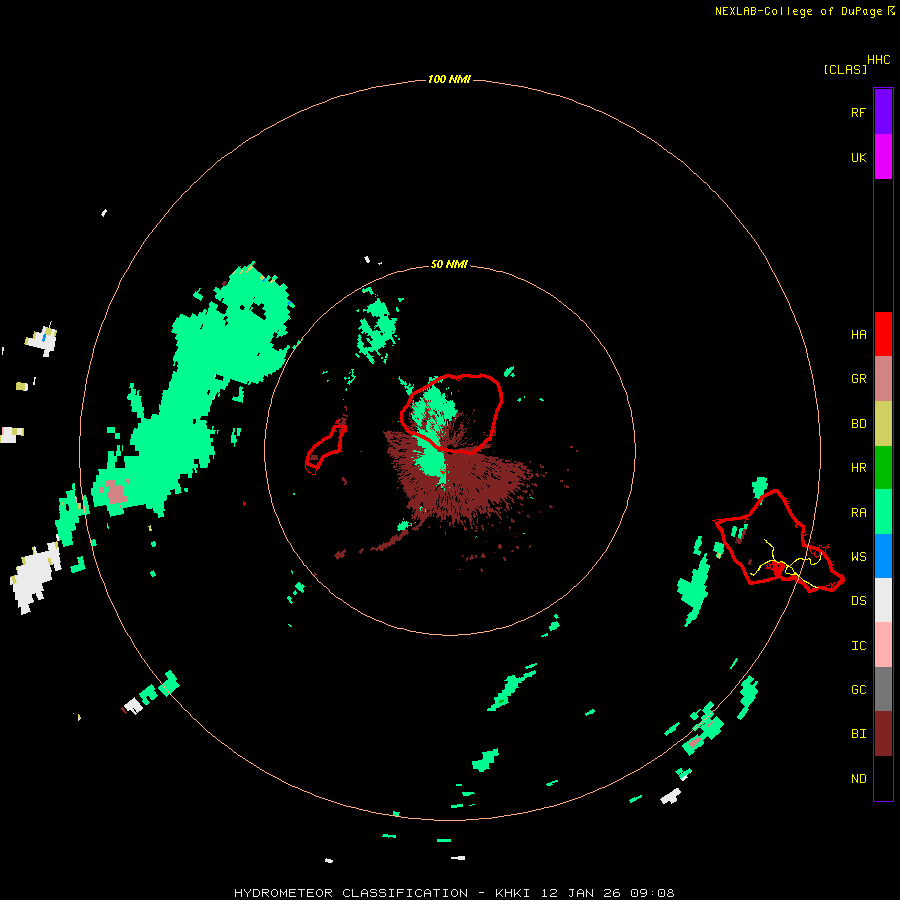Click the [CLAS] legend header
The width and height of the screenshot is (900, 900).
pyautogui.click(x=845, y=69)
